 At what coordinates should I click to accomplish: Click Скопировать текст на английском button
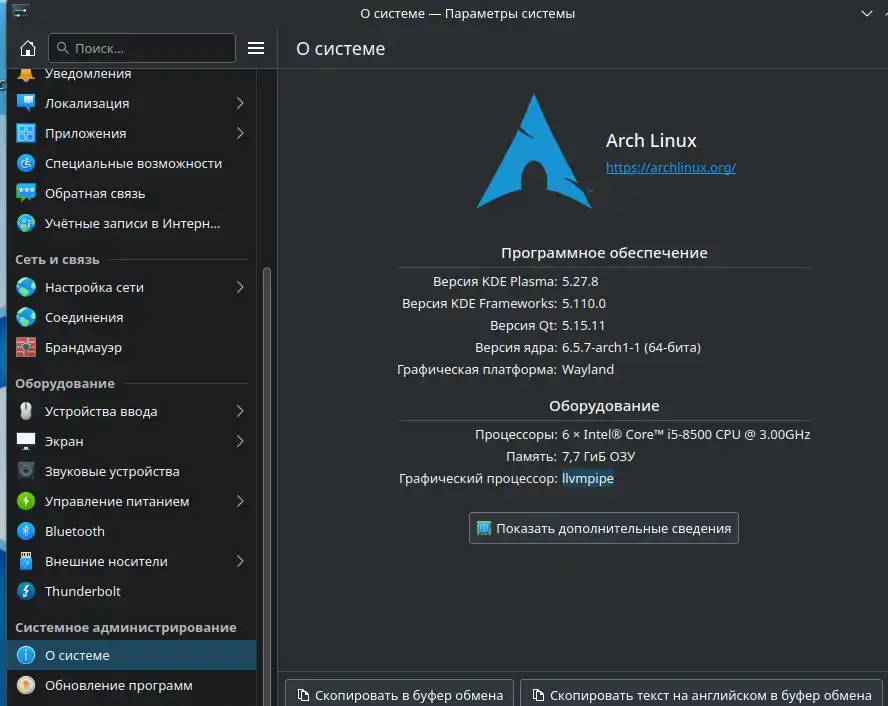point(701,695)
